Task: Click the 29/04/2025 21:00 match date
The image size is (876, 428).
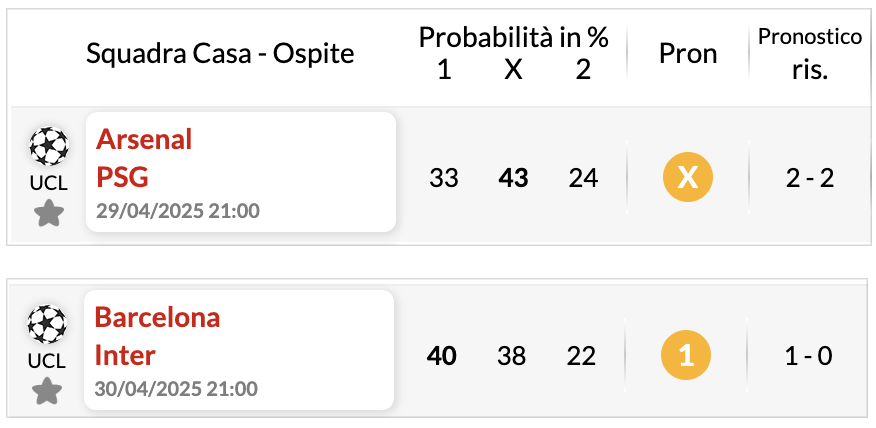Action: tap(178, 211)
